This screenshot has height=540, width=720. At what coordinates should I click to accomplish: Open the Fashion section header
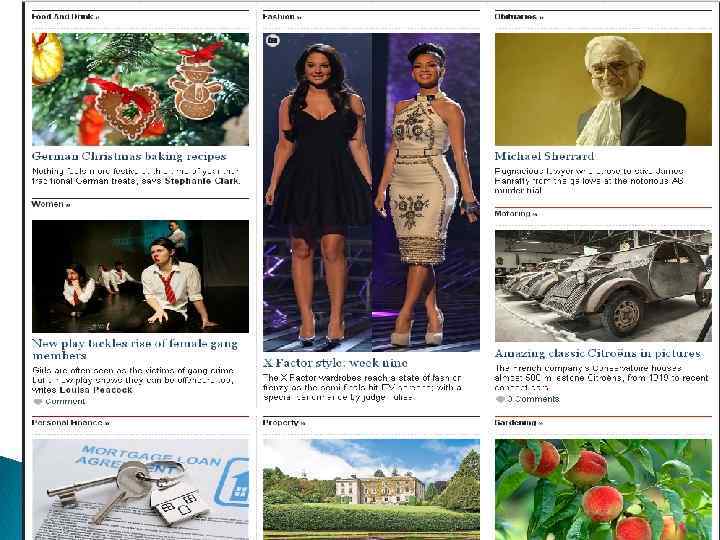point(282,17)
